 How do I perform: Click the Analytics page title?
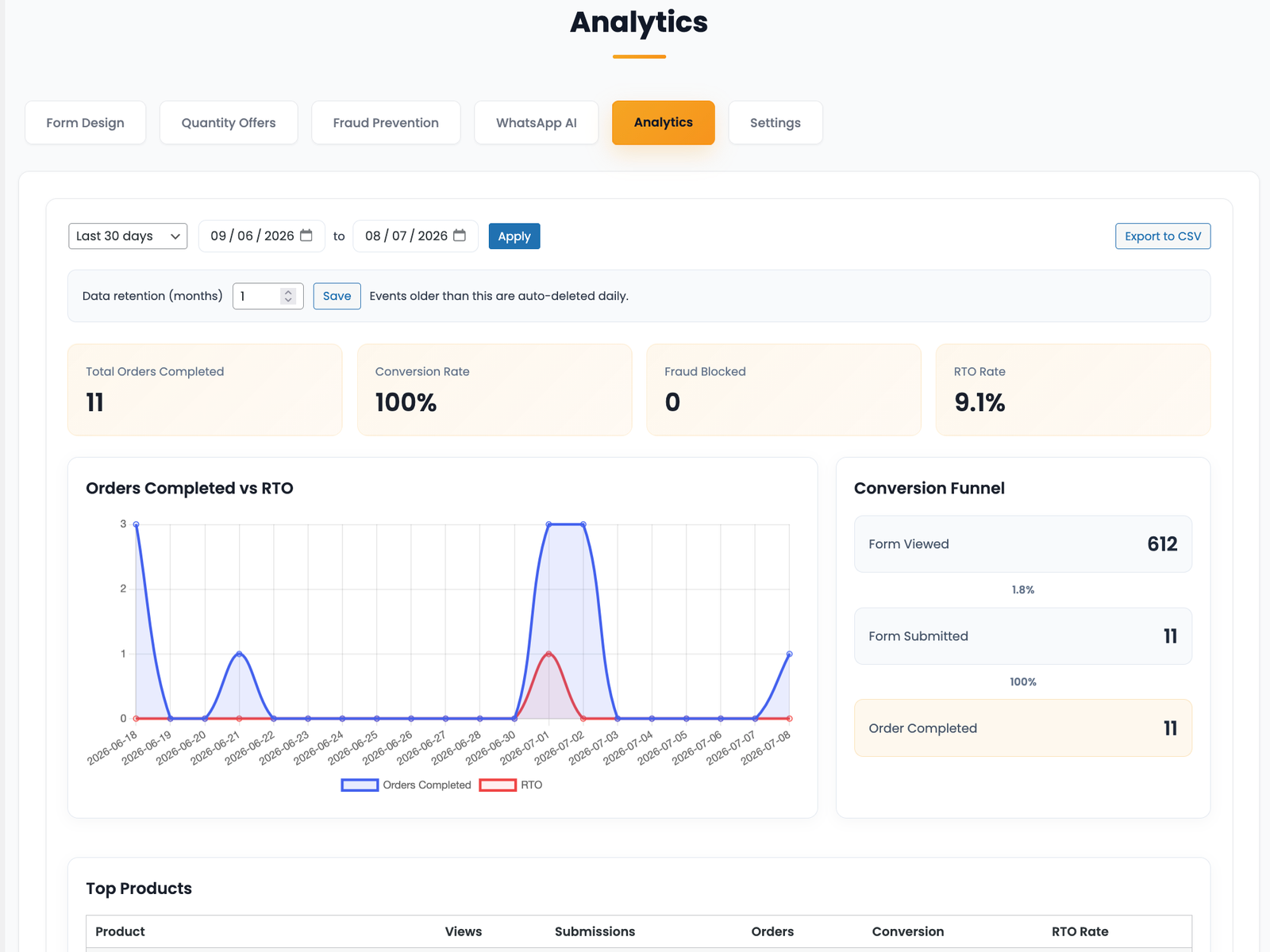point(639,22)
